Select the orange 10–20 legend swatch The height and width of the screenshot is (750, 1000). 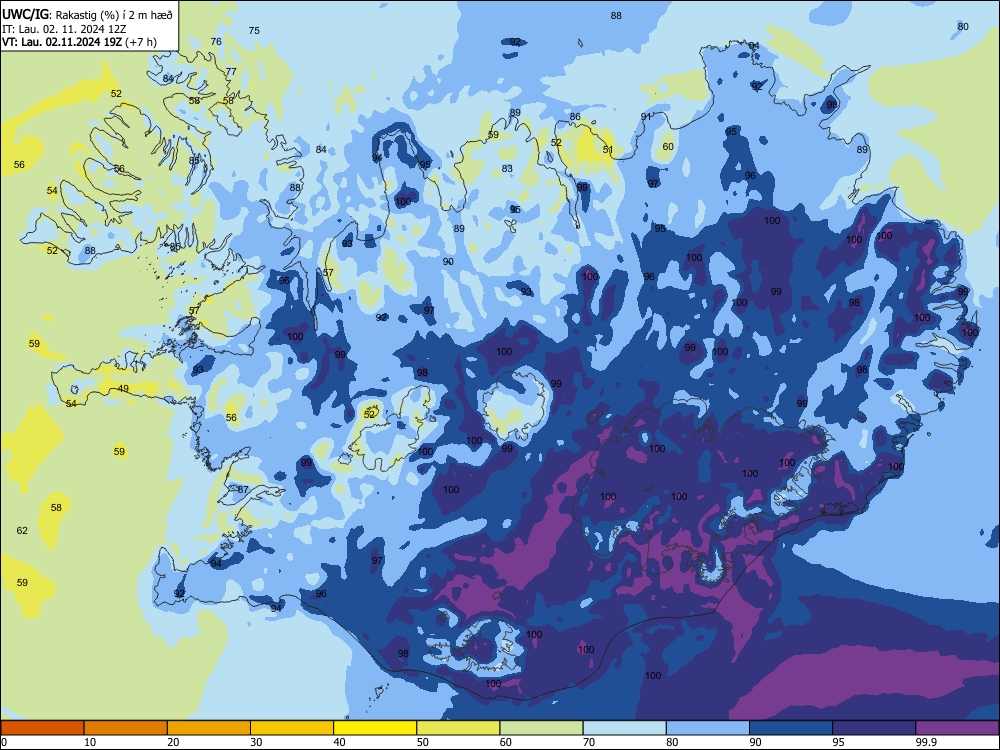[126, 728]
